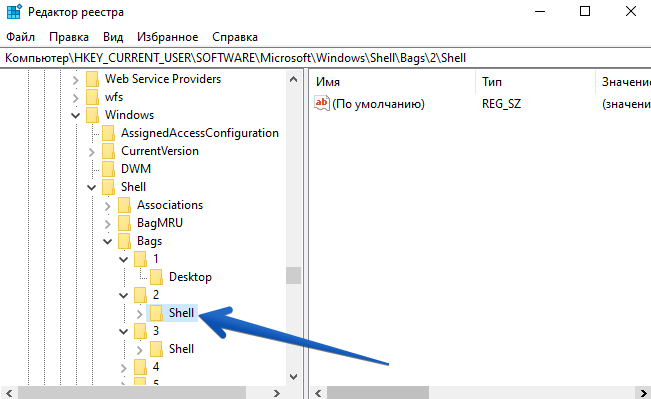
Task: Click folder icon of key 1
Action: [140, 259]
